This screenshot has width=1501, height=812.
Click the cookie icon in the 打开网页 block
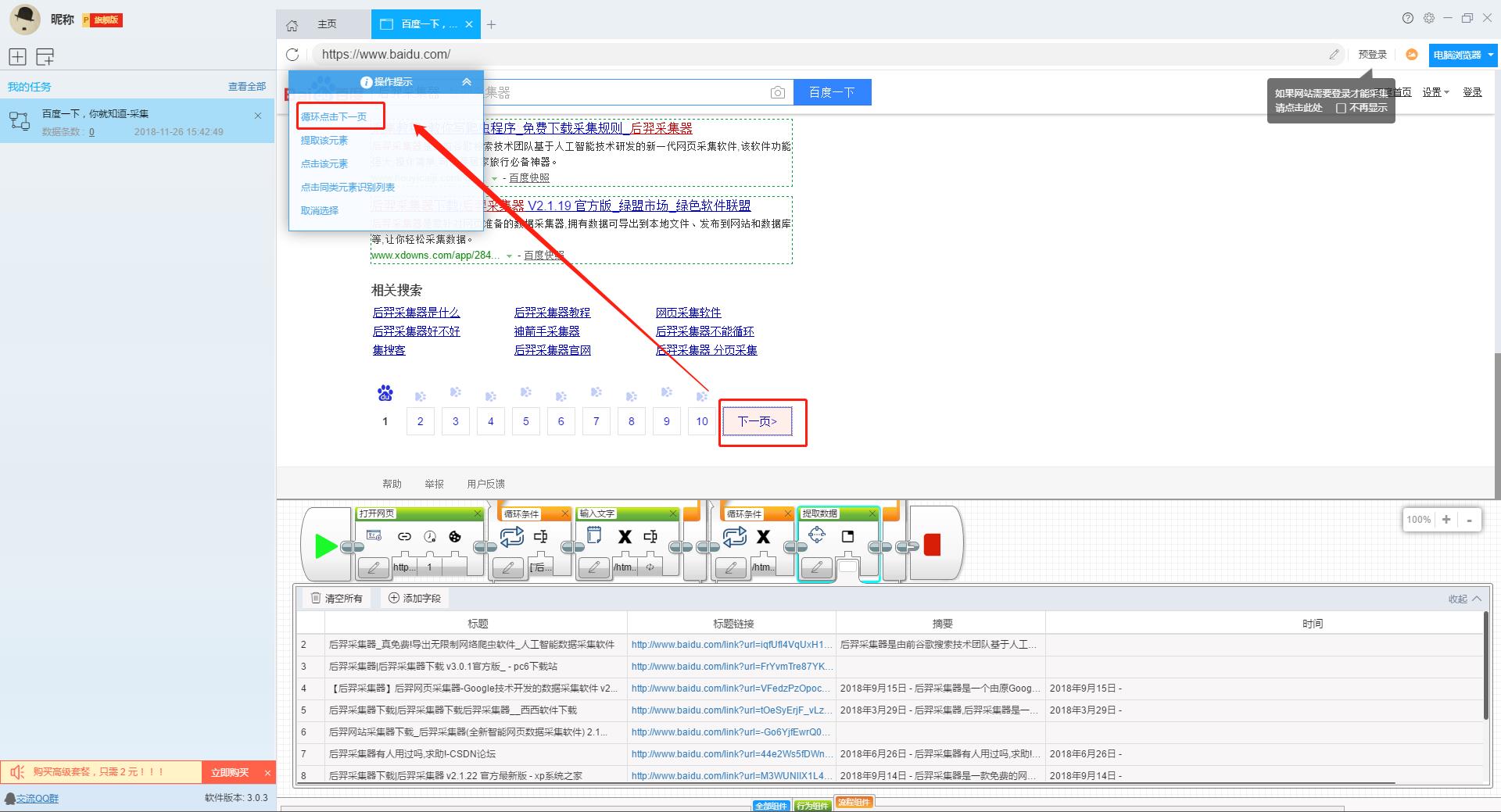pyautogui.click(x=454, y=536)
